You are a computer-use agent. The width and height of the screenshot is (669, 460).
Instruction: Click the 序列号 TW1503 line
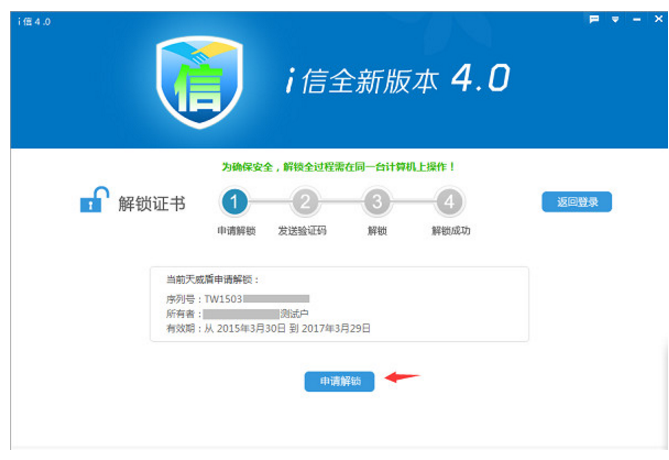pyautogui.click(x=238, y=299)
